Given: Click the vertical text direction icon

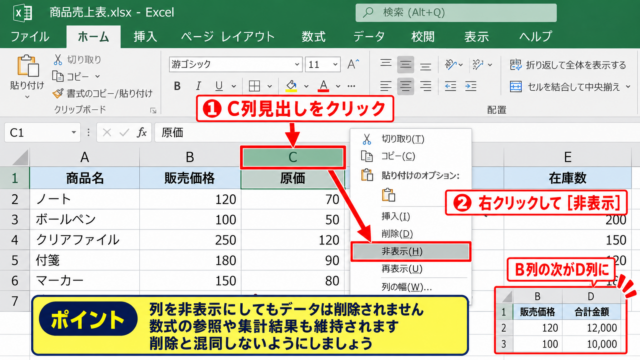Looking at the screenshot, I should (x=478, y=64).
